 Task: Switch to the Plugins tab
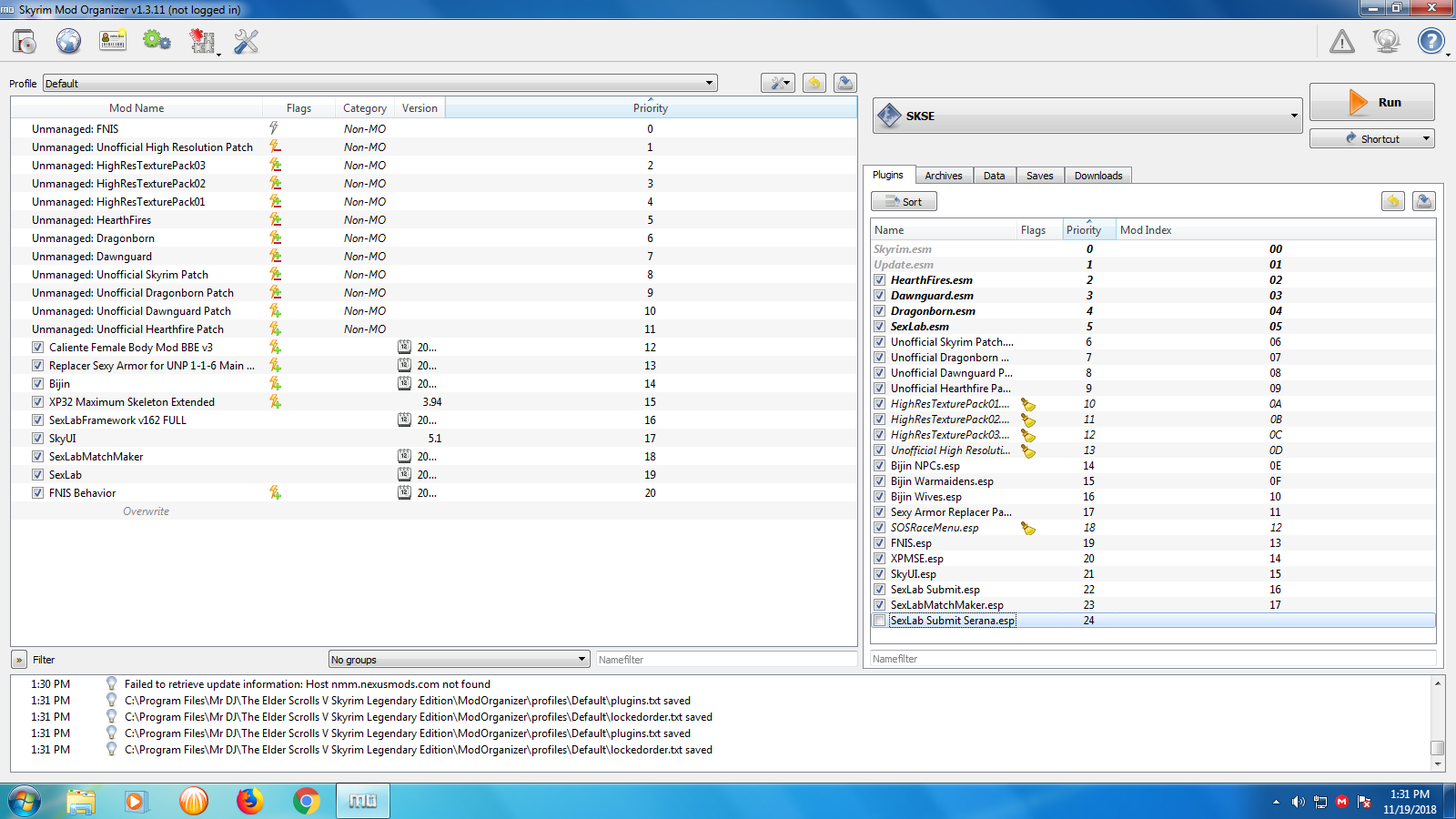pos(888,175)
